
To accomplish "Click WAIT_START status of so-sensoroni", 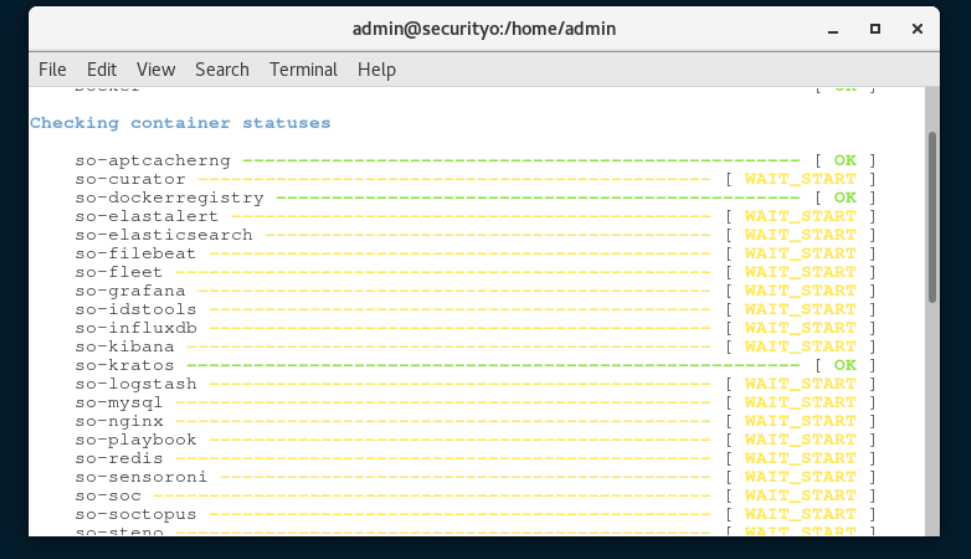I will 800,476.
